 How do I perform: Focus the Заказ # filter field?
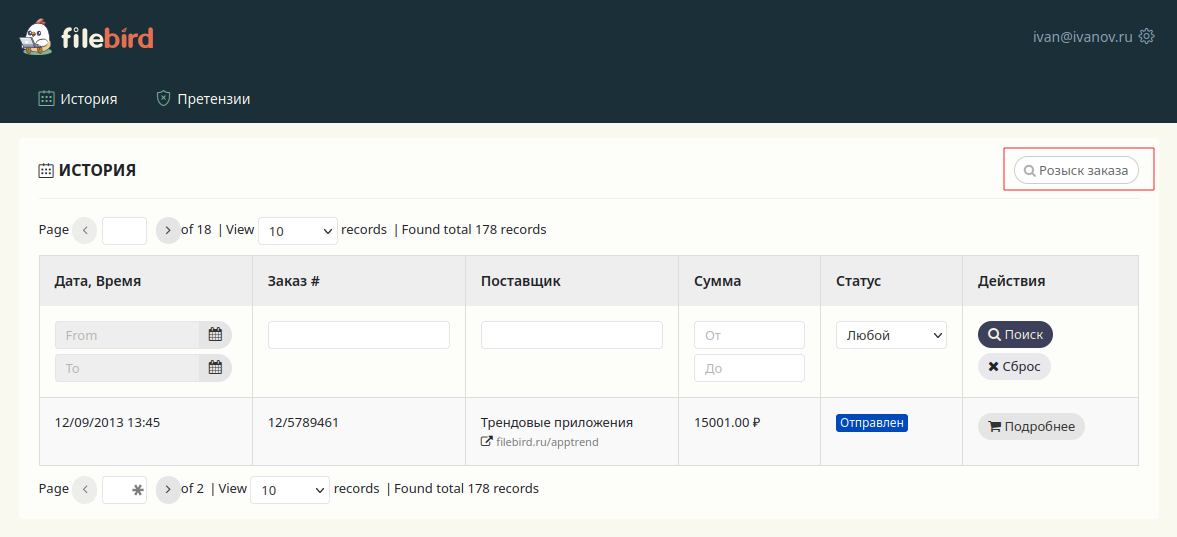click(x=359, y=335)
